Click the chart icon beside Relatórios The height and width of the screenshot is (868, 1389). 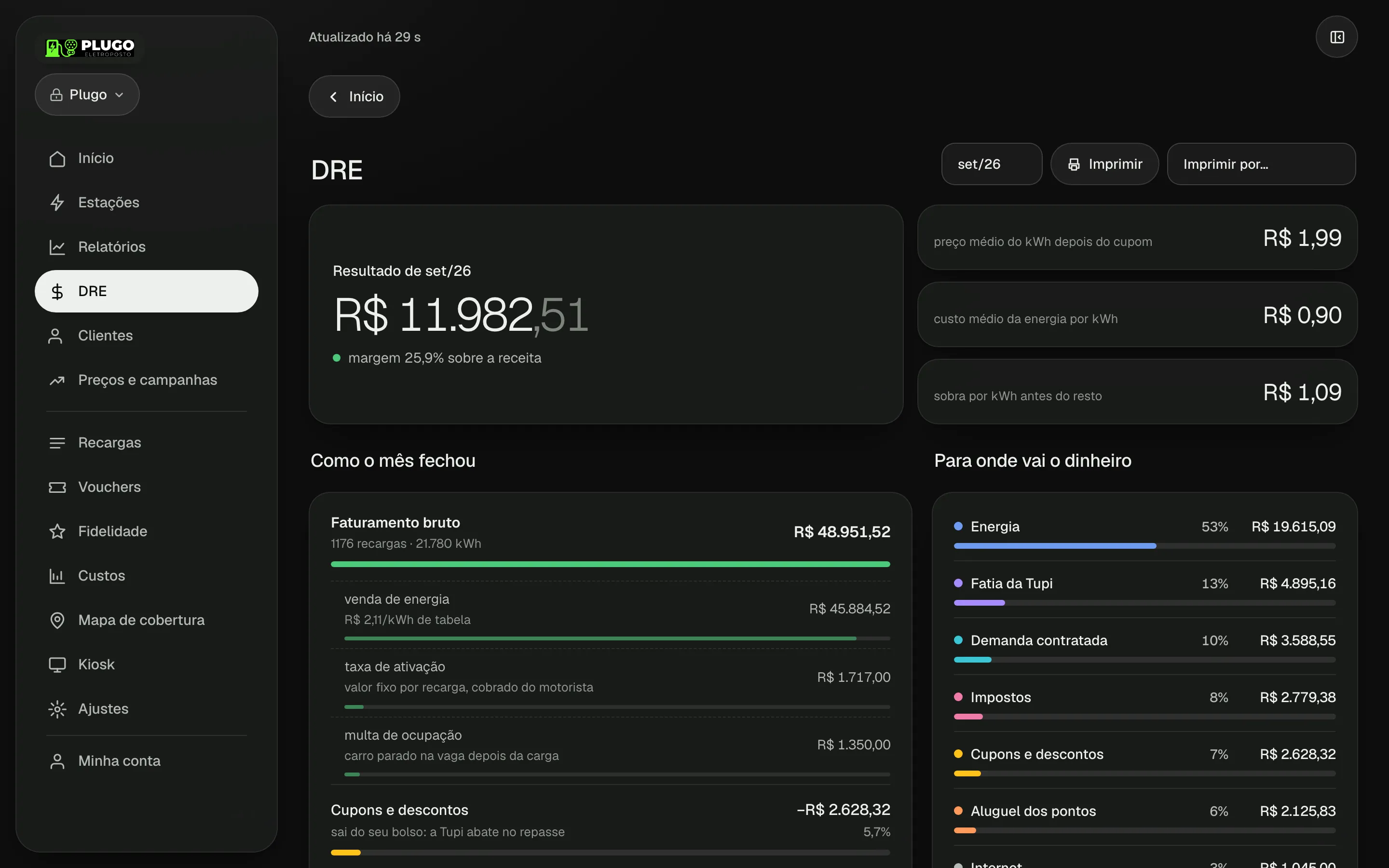pos(57,247)
